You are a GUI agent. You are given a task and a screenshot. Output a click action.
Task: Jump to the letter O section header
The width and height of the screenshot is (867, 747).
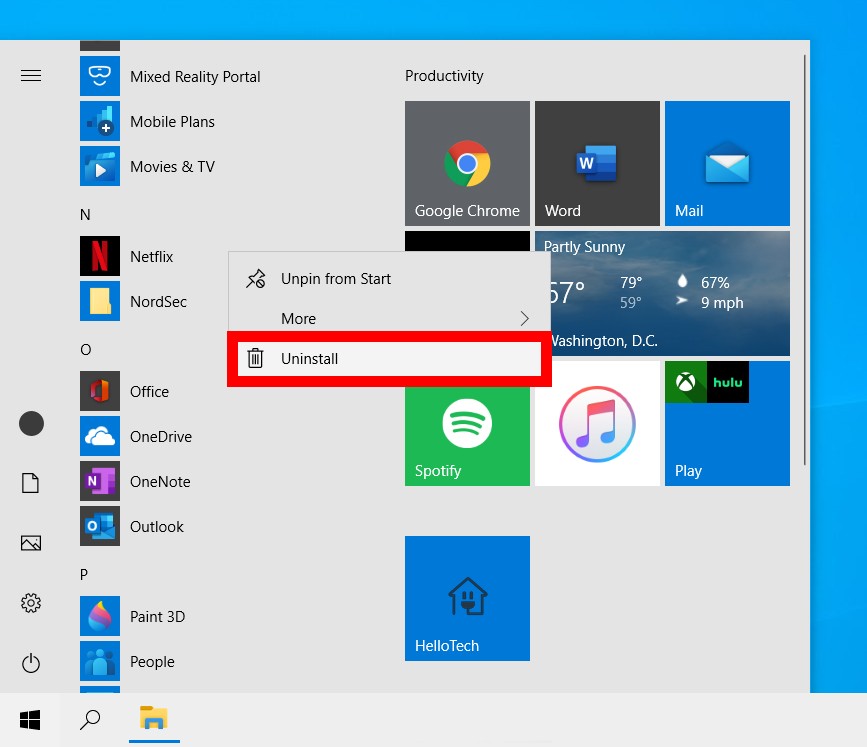(86, 349)
